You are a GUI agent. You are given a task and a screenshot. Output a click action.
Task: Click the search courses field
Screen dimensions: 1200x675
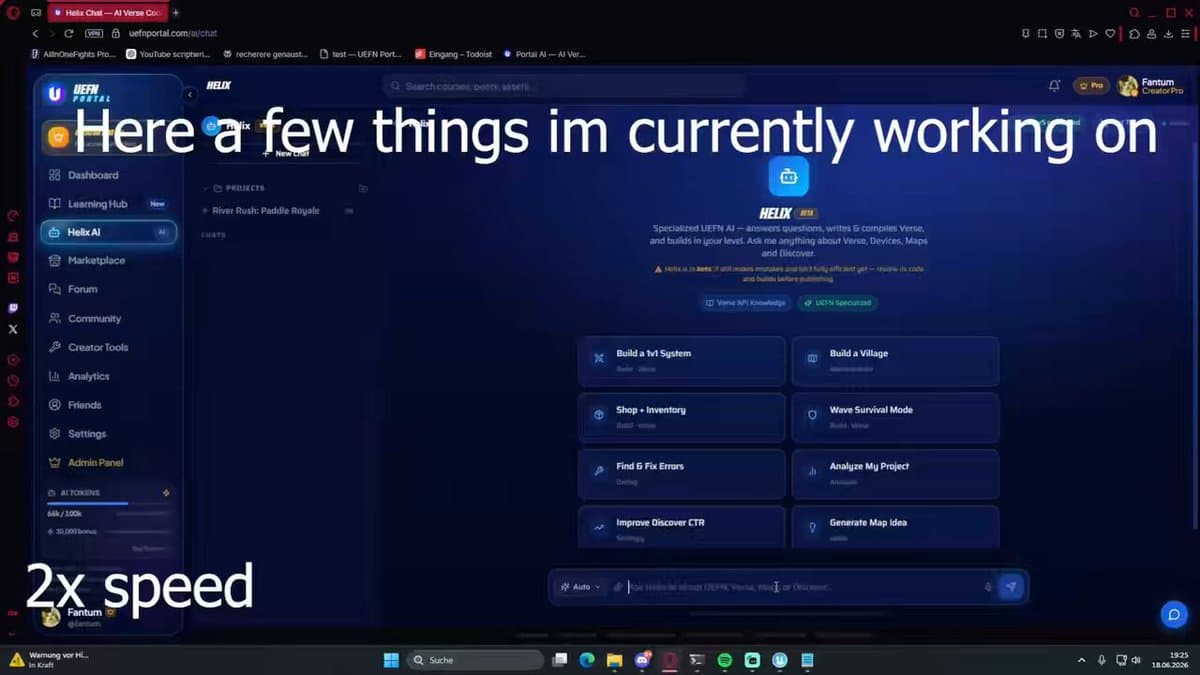pyautogui.click(x=563, y=87)
